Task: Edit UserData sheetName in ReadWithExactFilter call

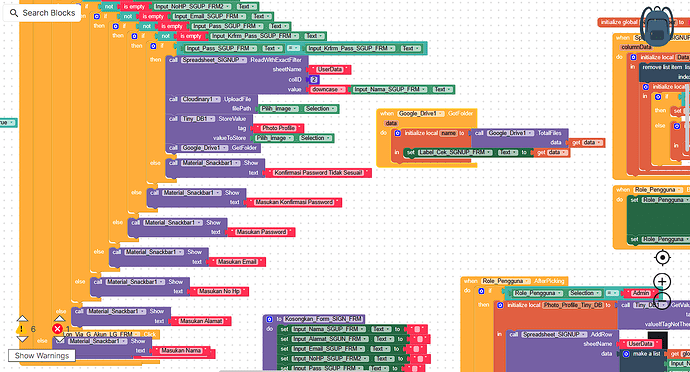Action: (x=330, y=70)
